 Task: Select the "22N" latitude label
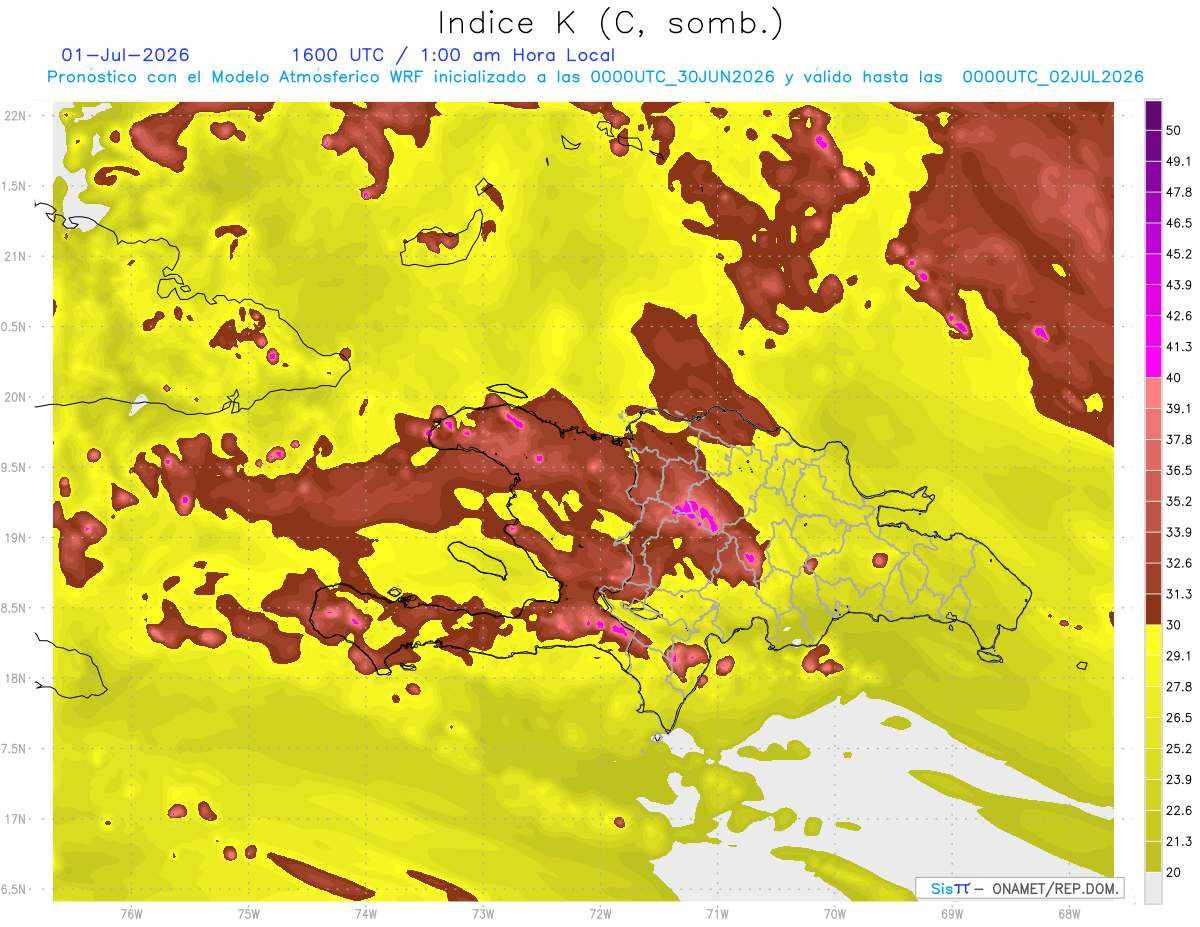coord(15,115)
